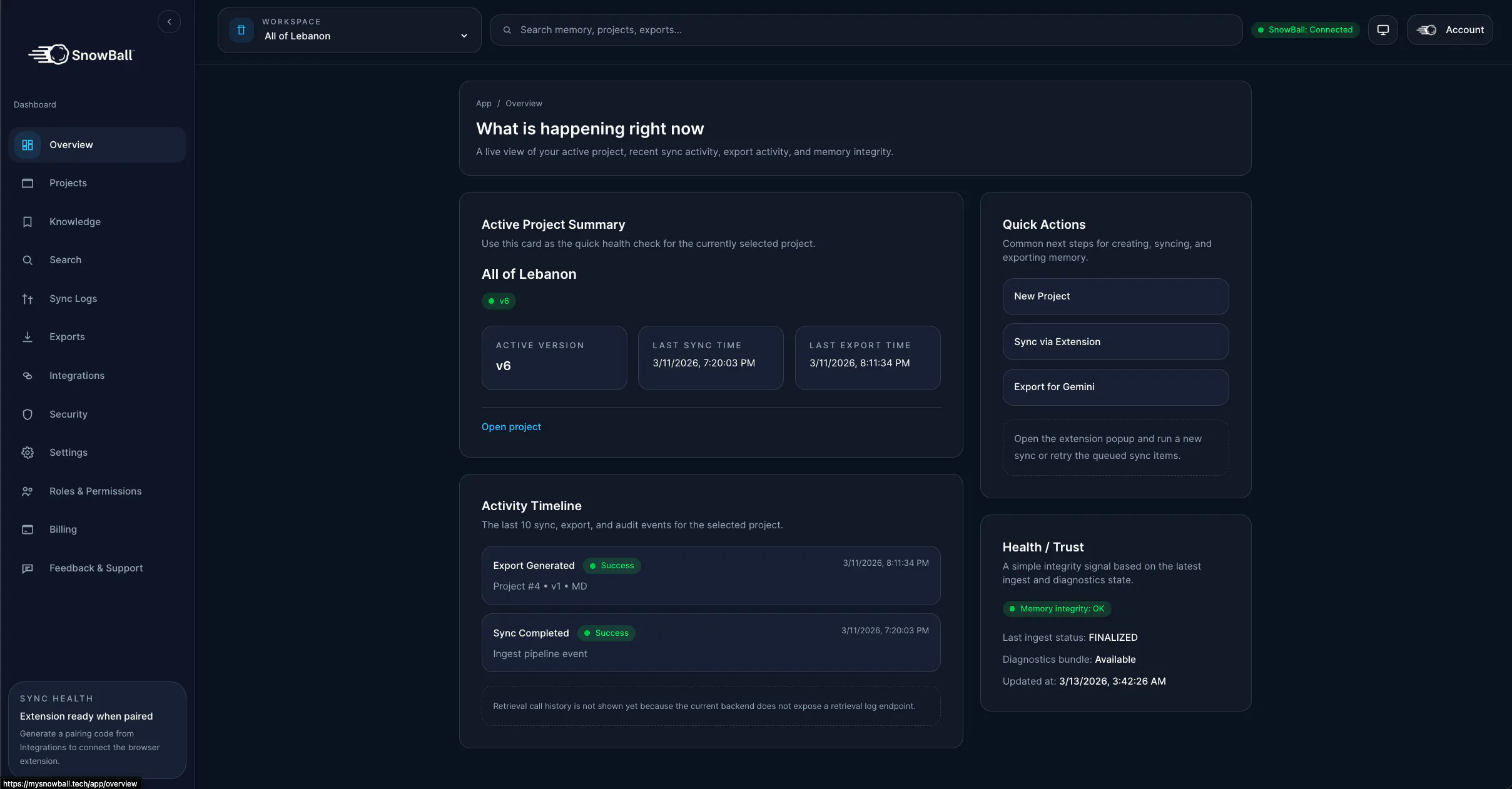Viewport: 1512px width, 789px height.
Task: Click the Last Sync Time card
Action: [x=711, y=358]
